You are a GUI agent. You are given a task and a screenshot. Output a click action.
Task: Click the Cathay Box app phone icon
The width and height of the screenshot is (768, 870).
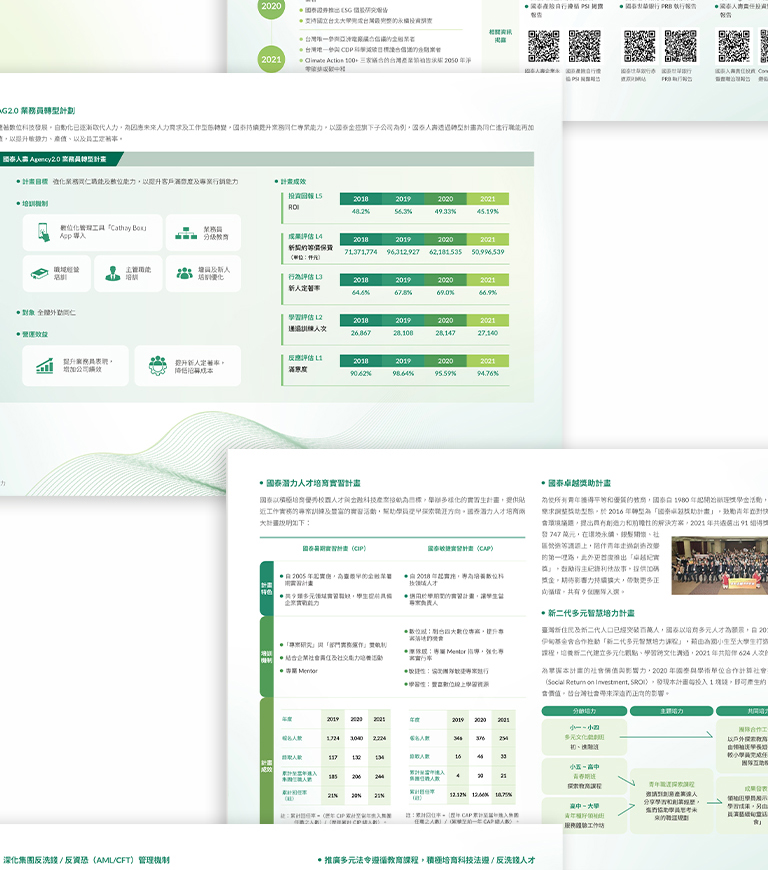click(45, 232)
